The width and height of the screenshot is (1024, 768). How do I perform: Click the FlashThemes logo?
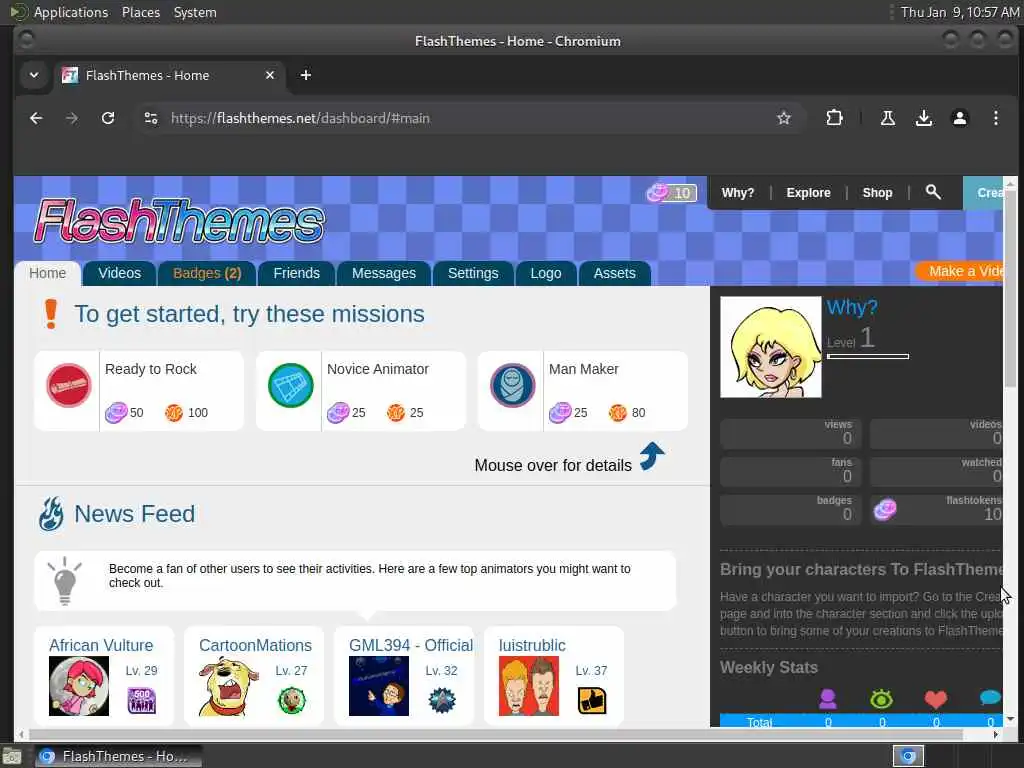pyautogui.click(x=179, y=221)
